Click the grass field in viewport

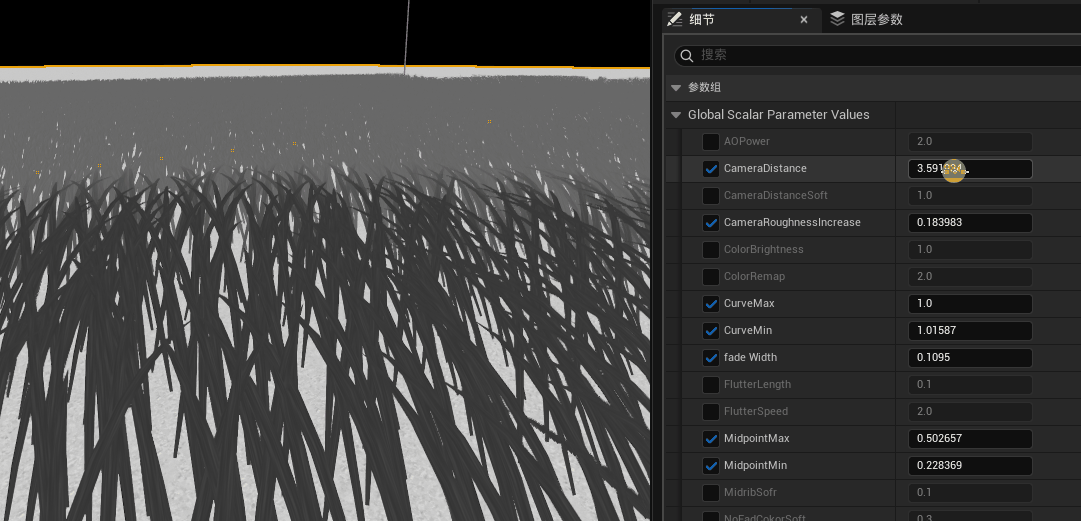324,296
